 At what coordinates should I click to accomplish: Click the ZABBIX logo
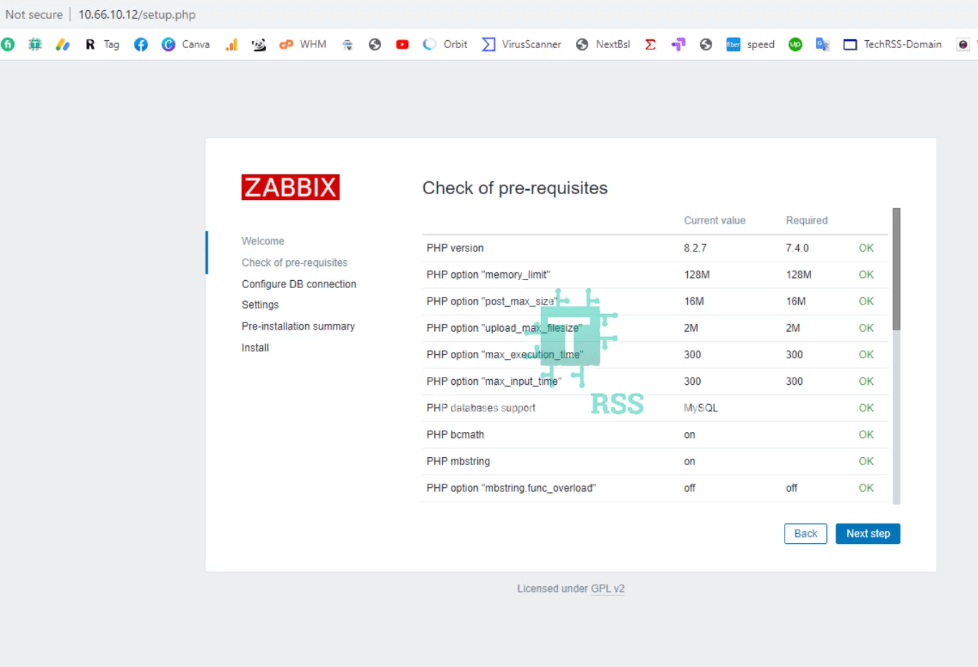pos(290,186)
